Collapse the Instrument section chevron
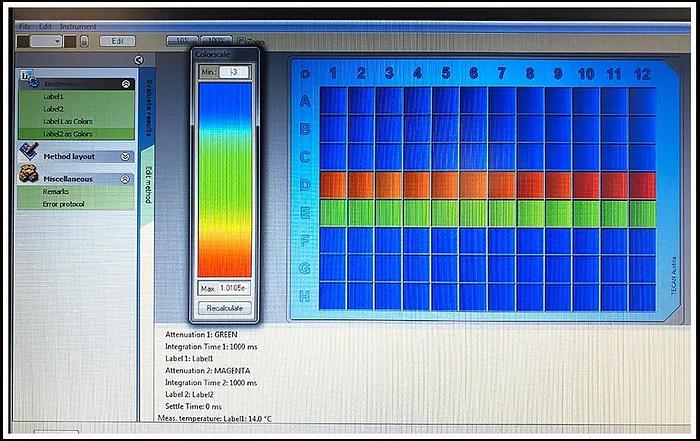This screenshot has width=700, height=441. [125, 85]
